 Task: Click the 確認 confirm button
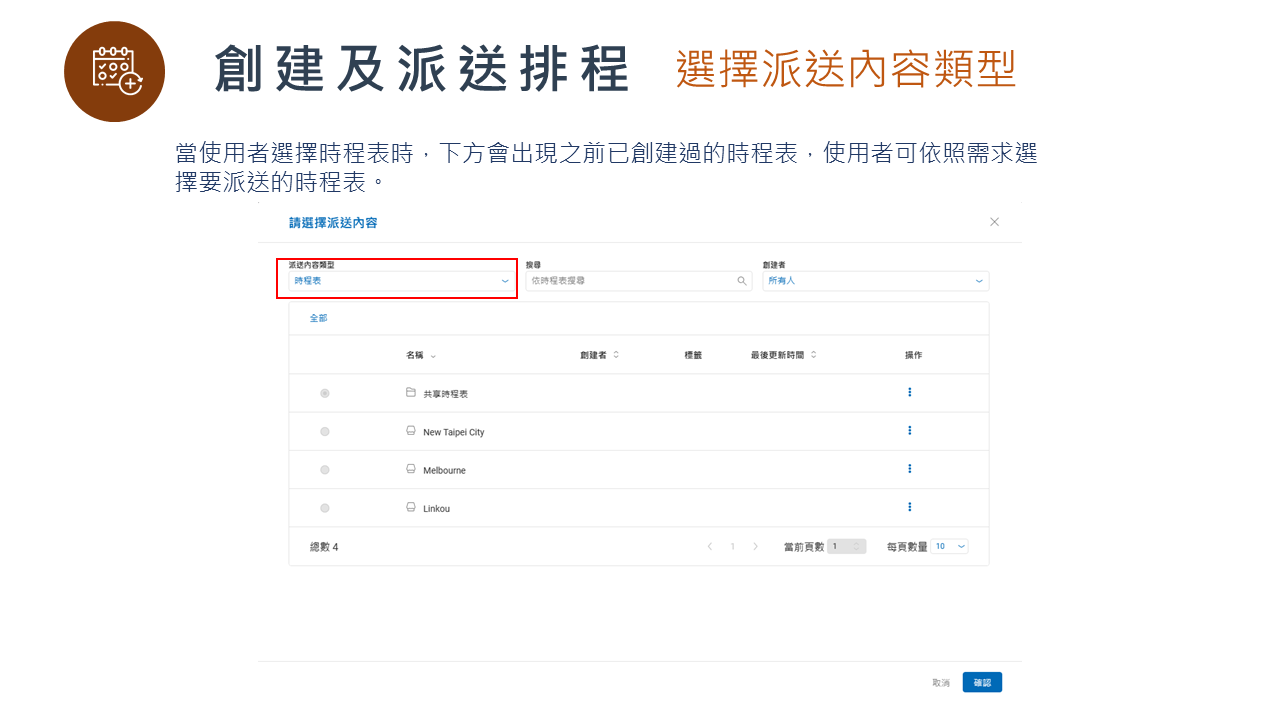(981, 681)
